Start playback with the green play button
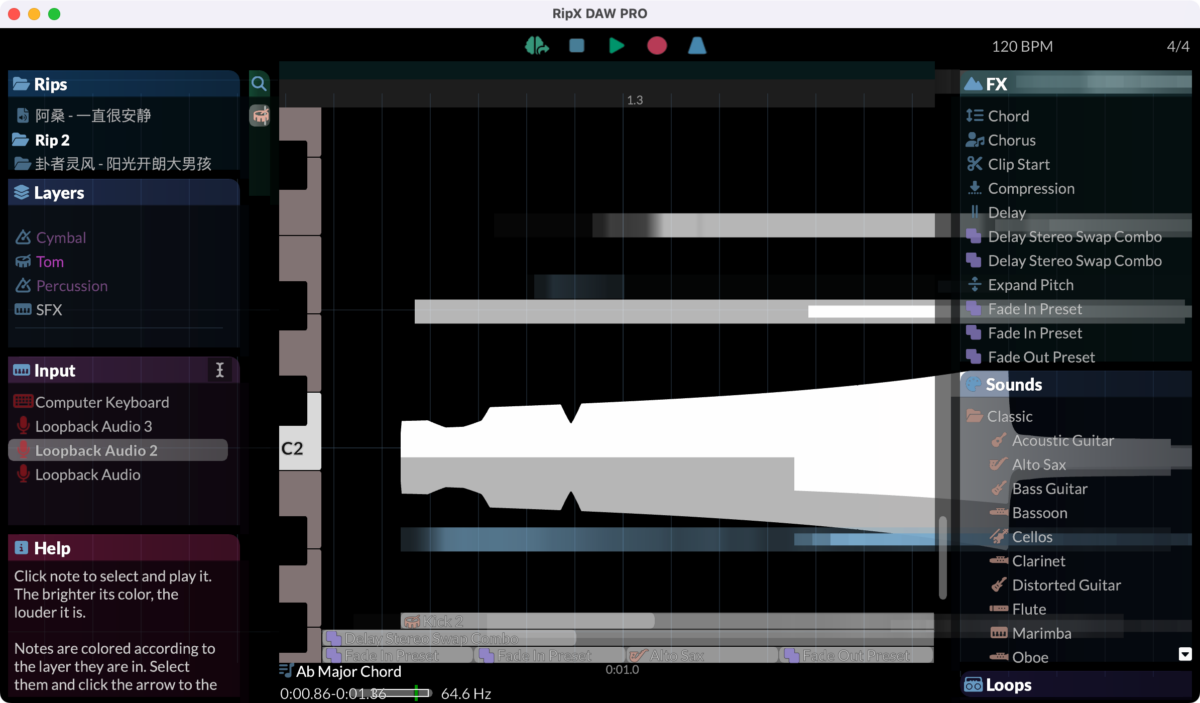The width and height of the screenshot is (1200, 703). [617, 45]
